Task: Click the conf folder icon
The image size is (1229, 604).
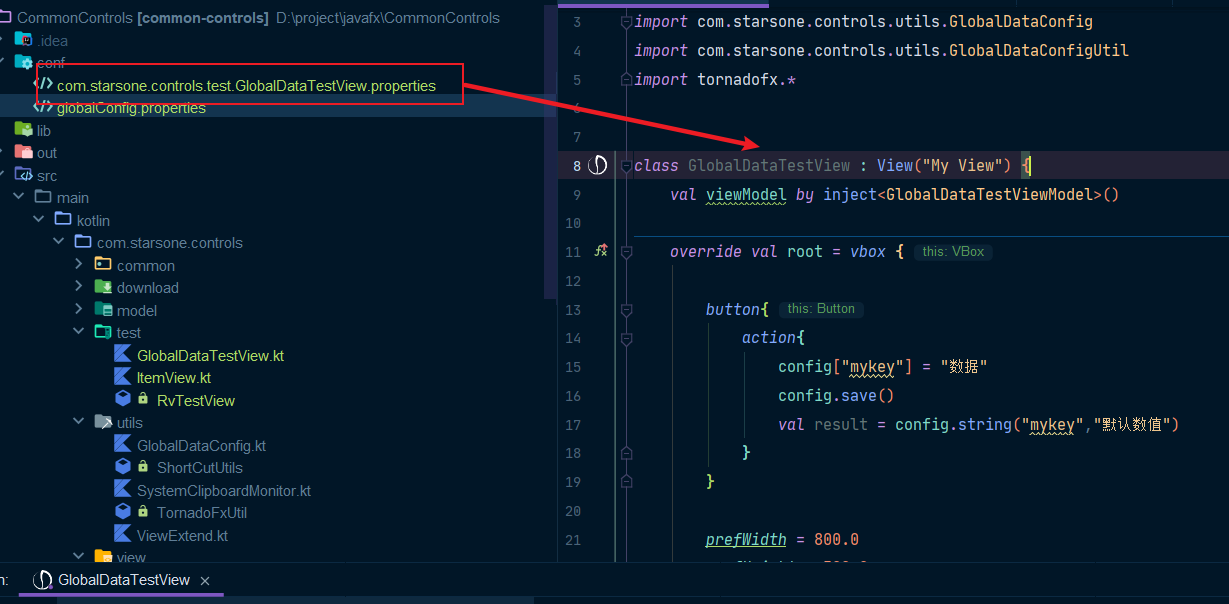Action: [23, 62]
